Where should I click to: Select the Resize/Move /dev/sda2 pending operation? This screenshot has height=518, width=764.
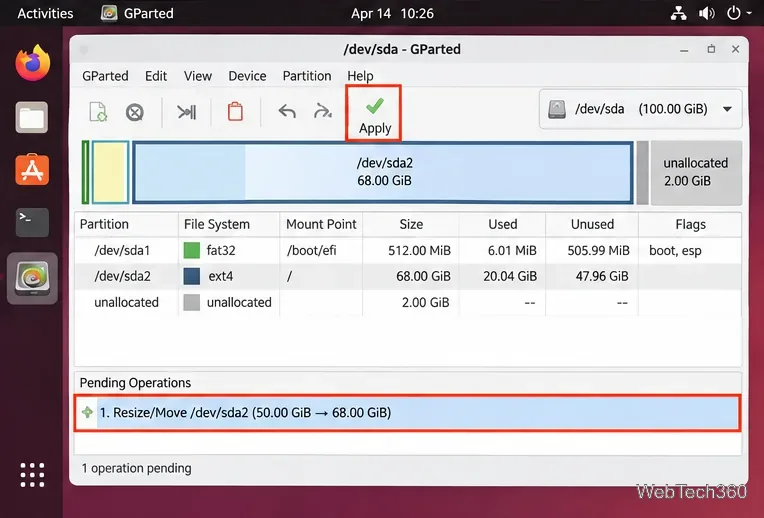point(407,413)
